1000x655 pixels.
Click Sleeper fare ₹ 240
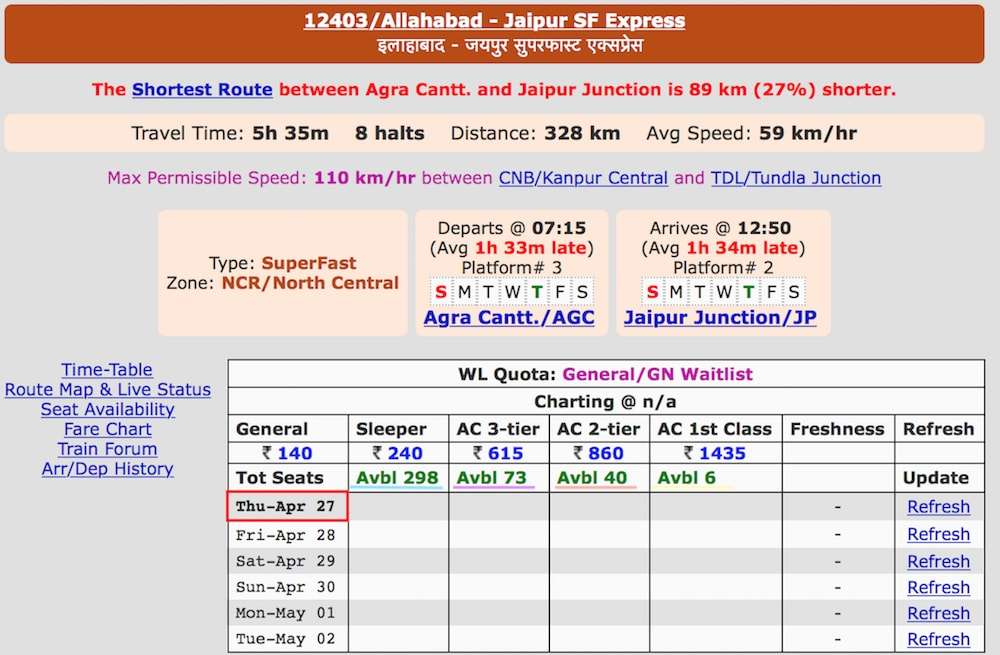tap(397, 453)
